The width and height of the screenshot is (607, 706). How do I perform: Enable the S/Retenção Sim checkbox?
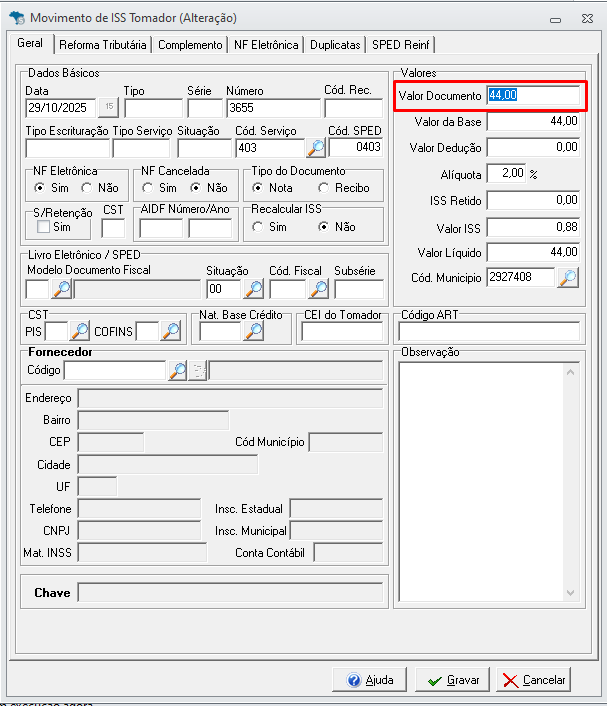click(43, 226)
